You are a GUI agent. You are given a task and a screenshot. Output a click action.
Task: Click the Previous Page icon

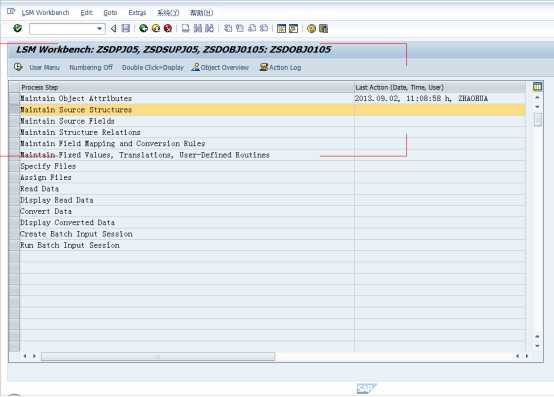tap(240, 28)
